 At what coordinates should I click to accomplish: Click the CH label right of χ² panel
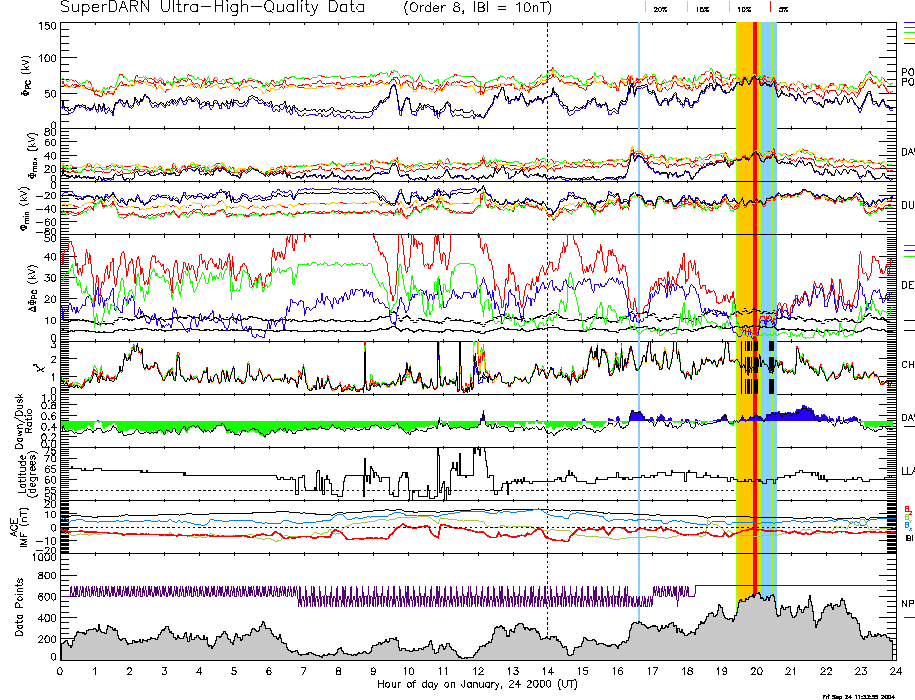click(908, 365)
